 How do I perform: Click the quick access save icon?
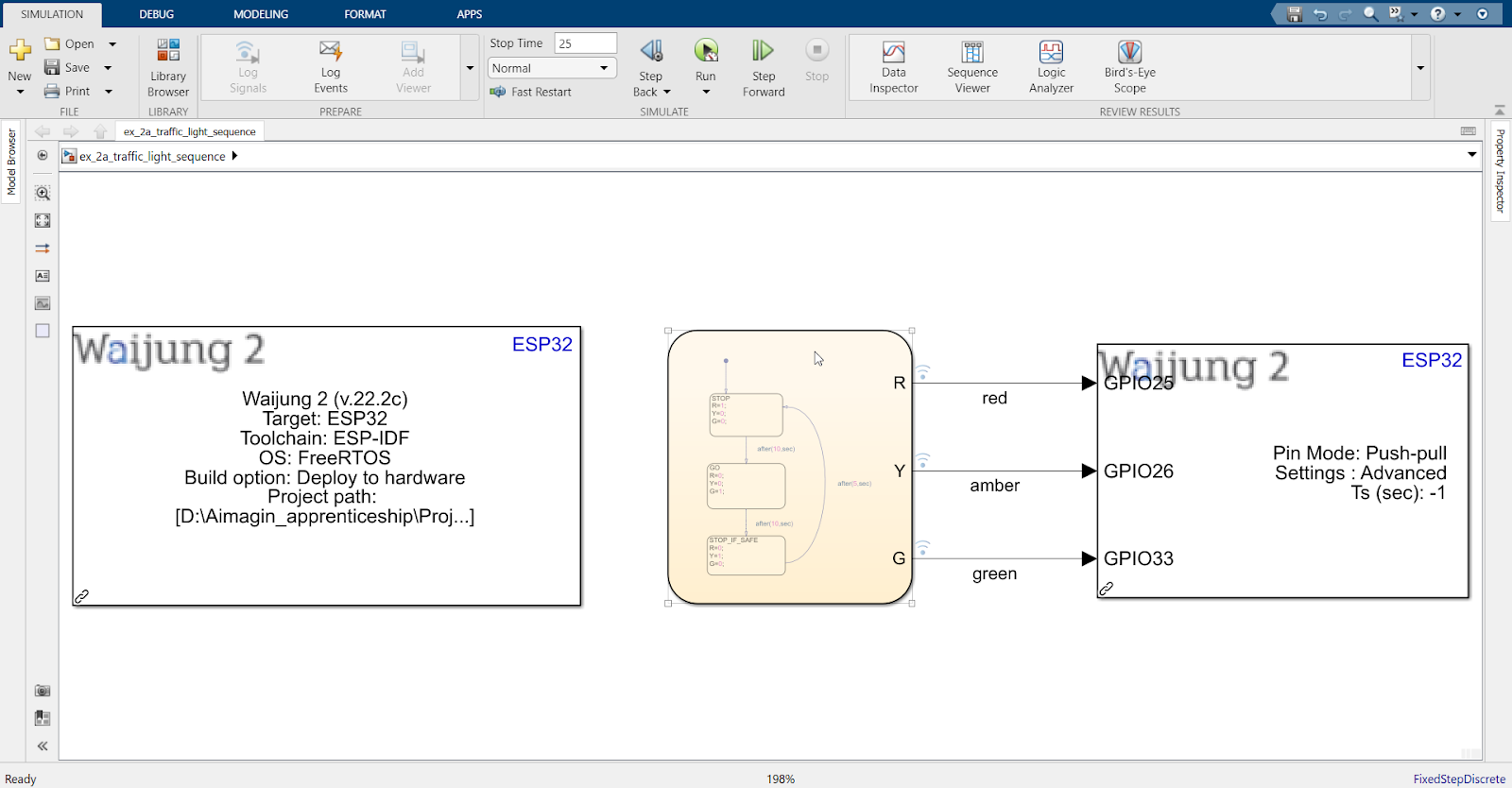(1295, 14)
